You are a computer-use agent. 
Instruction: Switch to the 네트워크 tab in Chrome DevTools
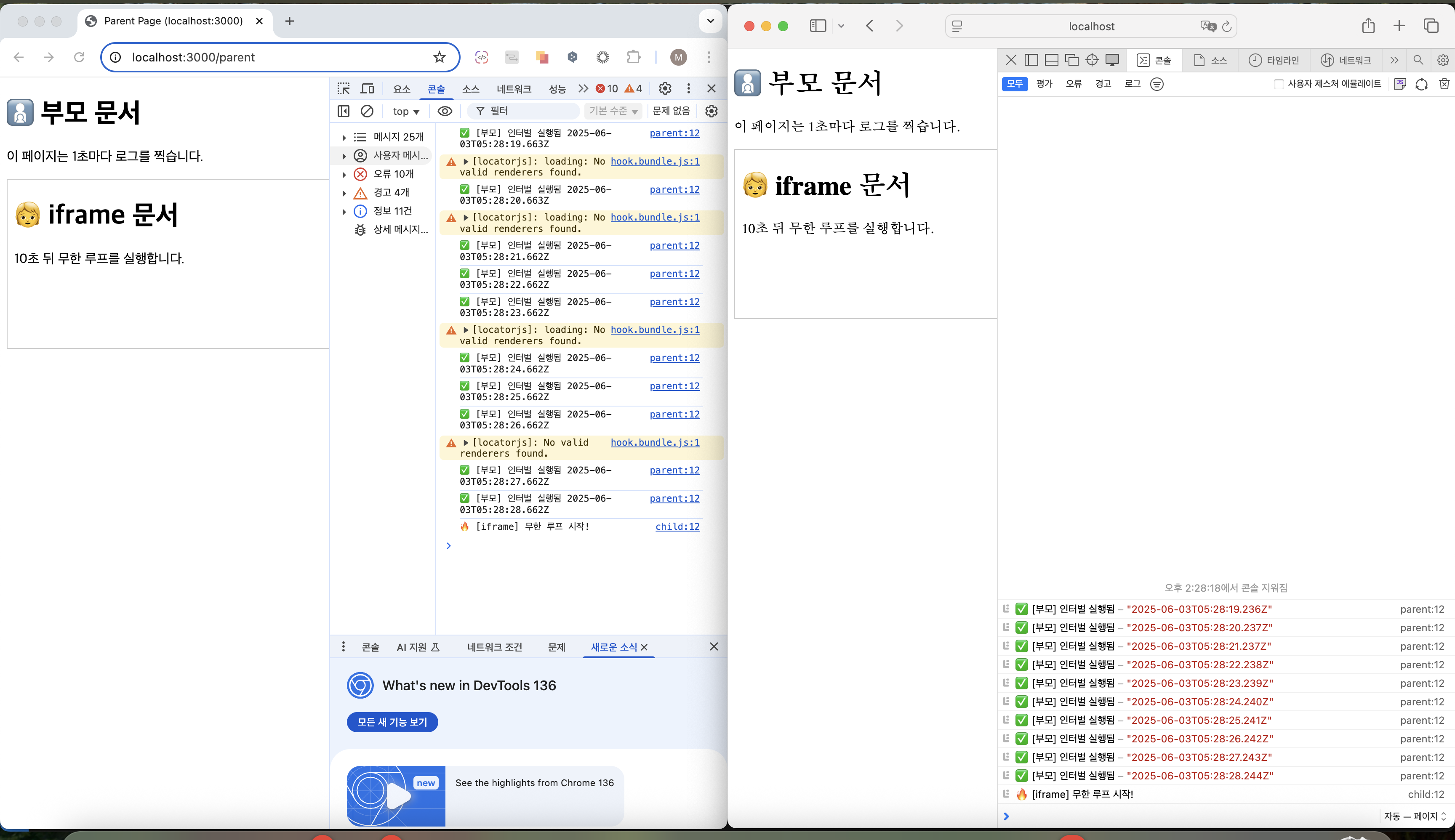point(514,89)
